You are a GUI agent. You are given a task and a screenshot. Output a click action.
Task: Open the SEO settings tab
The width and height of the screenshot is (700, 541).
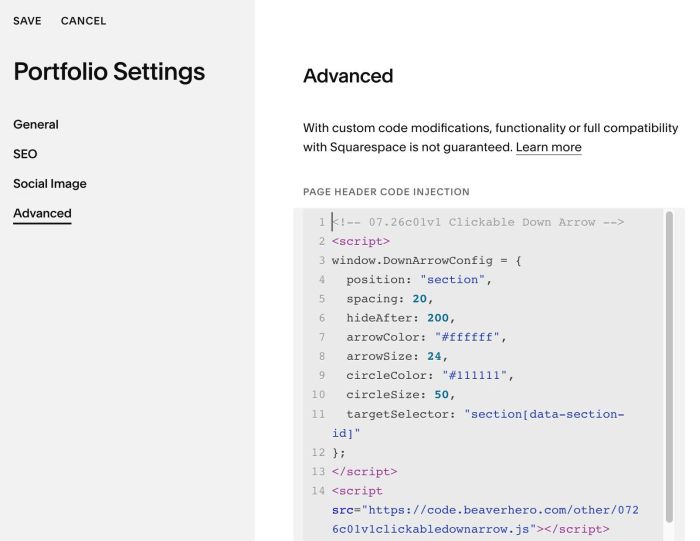[x=25, y=154]
